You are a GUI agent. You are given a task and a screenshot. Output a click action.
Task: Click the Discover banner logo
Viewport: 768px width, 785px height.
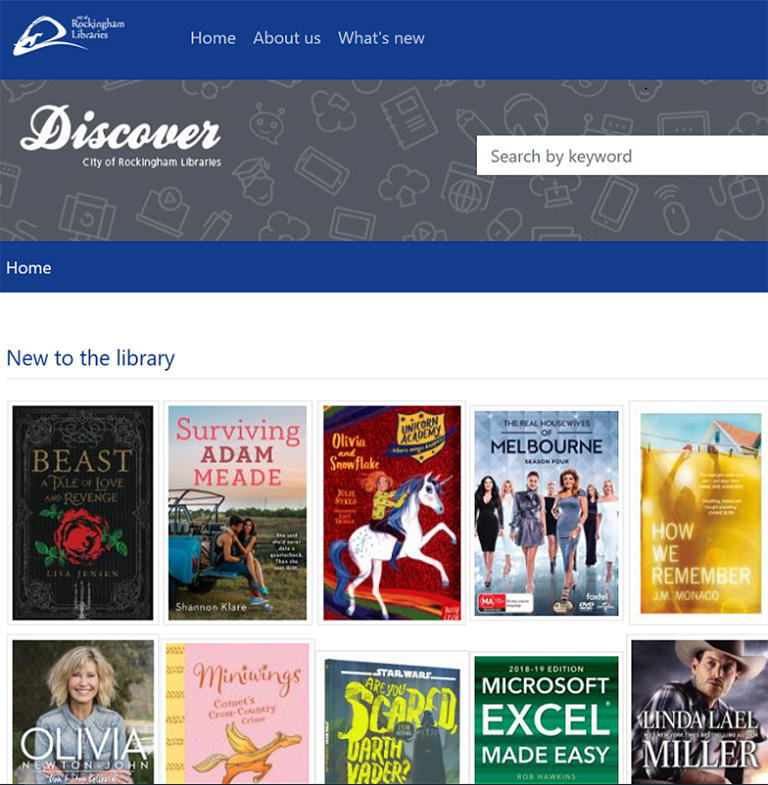pos(121,138)
